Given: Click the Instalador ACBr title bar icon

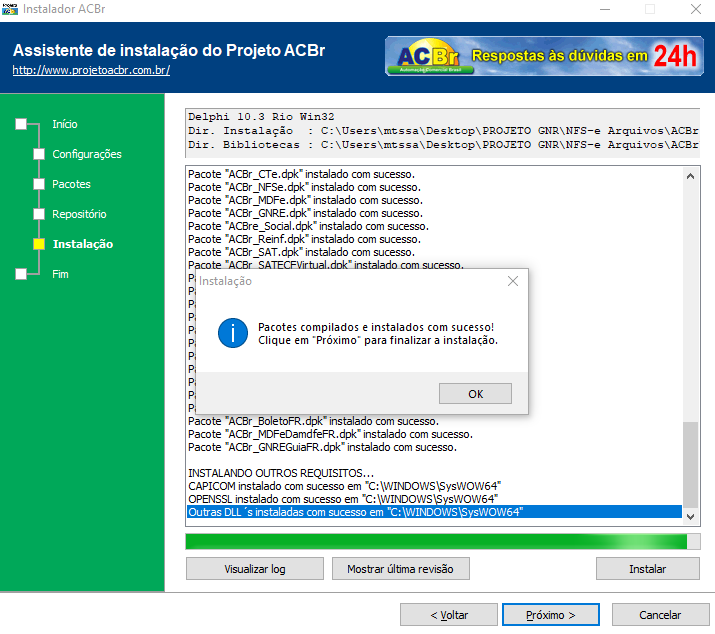Looking at the screenshot, I should 10,9.
